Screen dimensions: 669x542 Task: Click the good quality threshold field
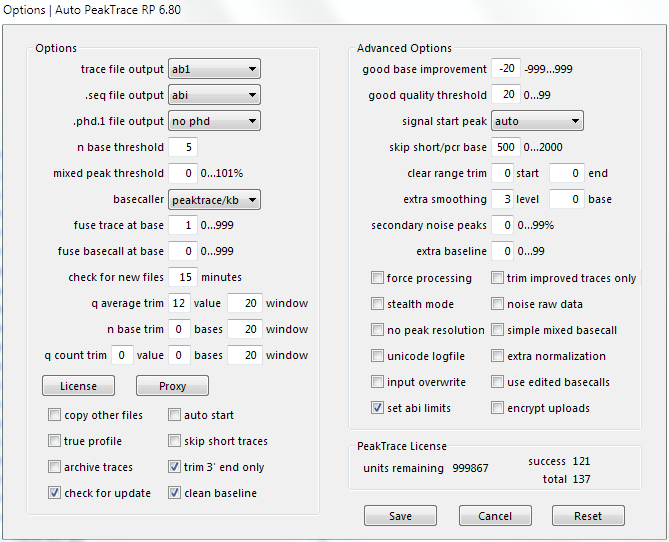[x=506, y=95]
